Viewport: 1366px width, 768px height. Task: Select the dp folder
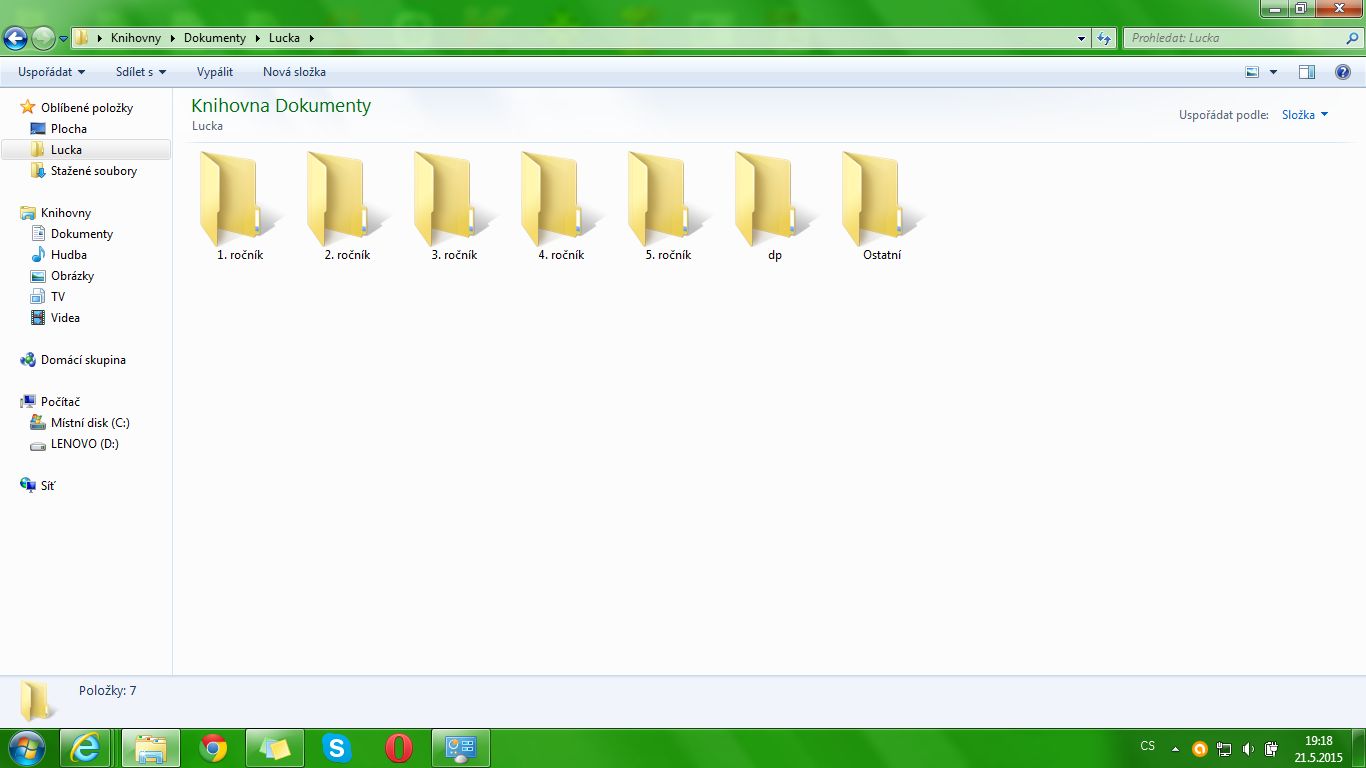[775, 207]
